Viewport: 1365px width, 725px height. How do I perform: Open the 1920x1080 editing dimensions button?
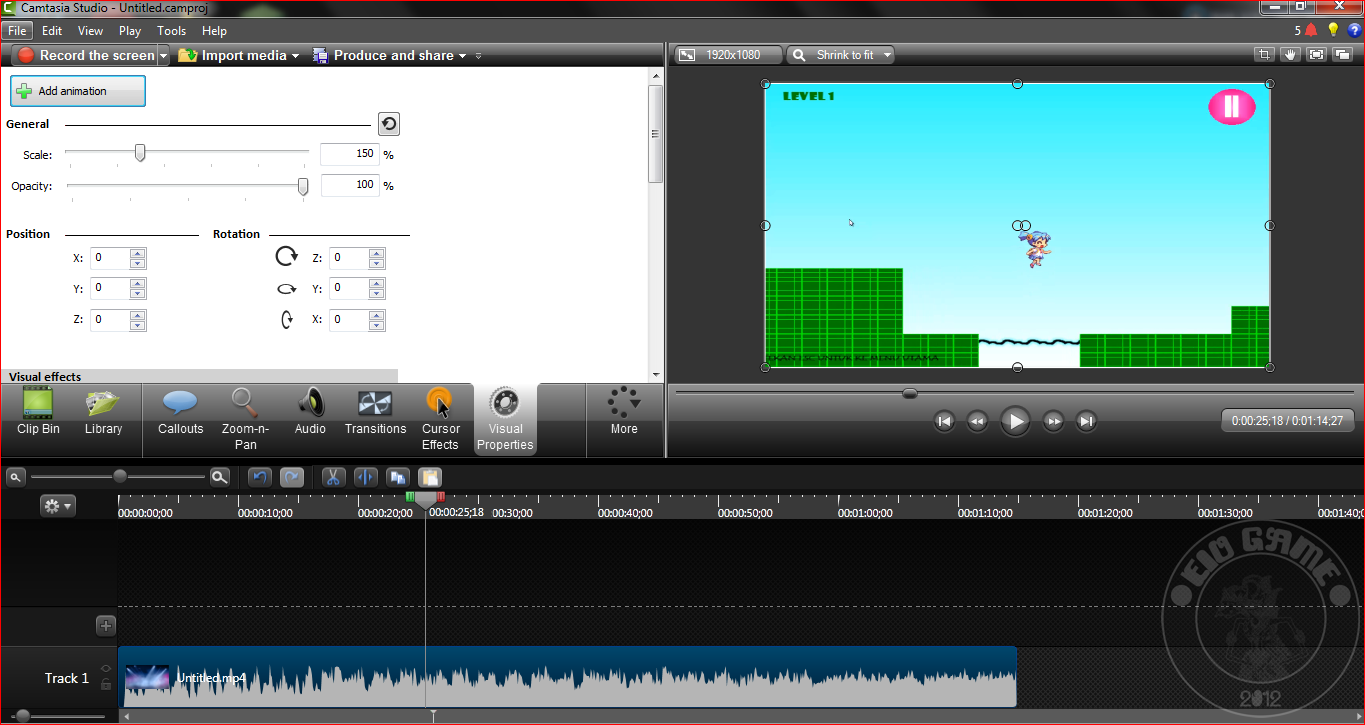(727, 55)
